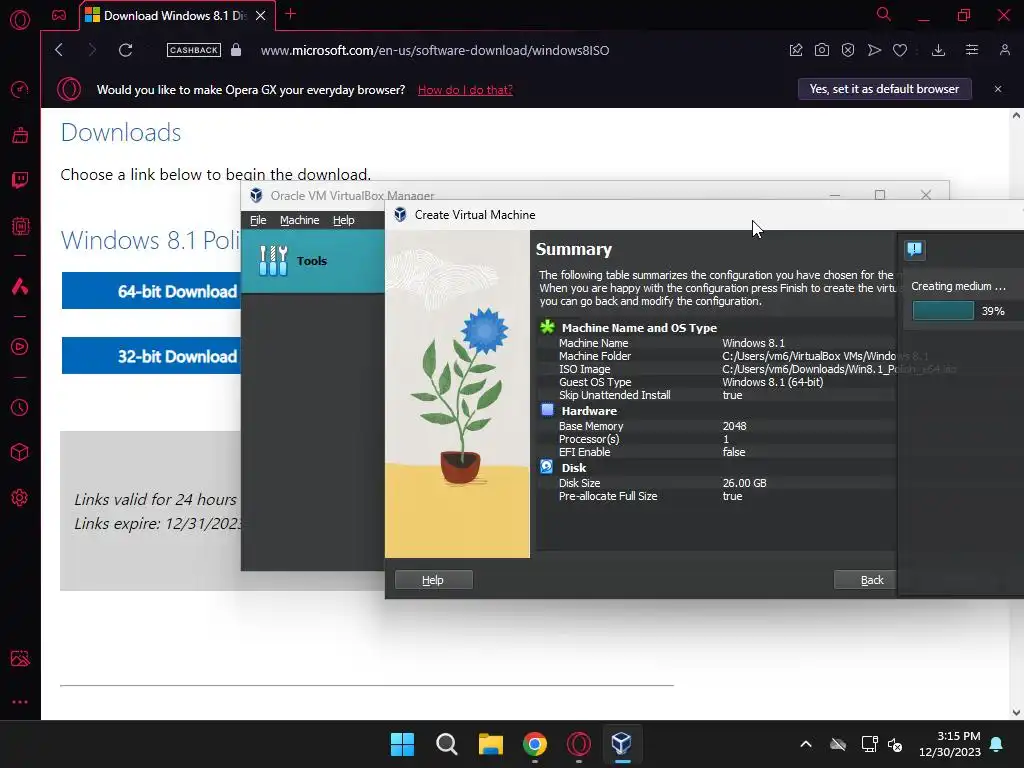Open the GX Cleaner briefcase icon in sidebar
Screen dimensions: 1024x768
tap(20, 135)
